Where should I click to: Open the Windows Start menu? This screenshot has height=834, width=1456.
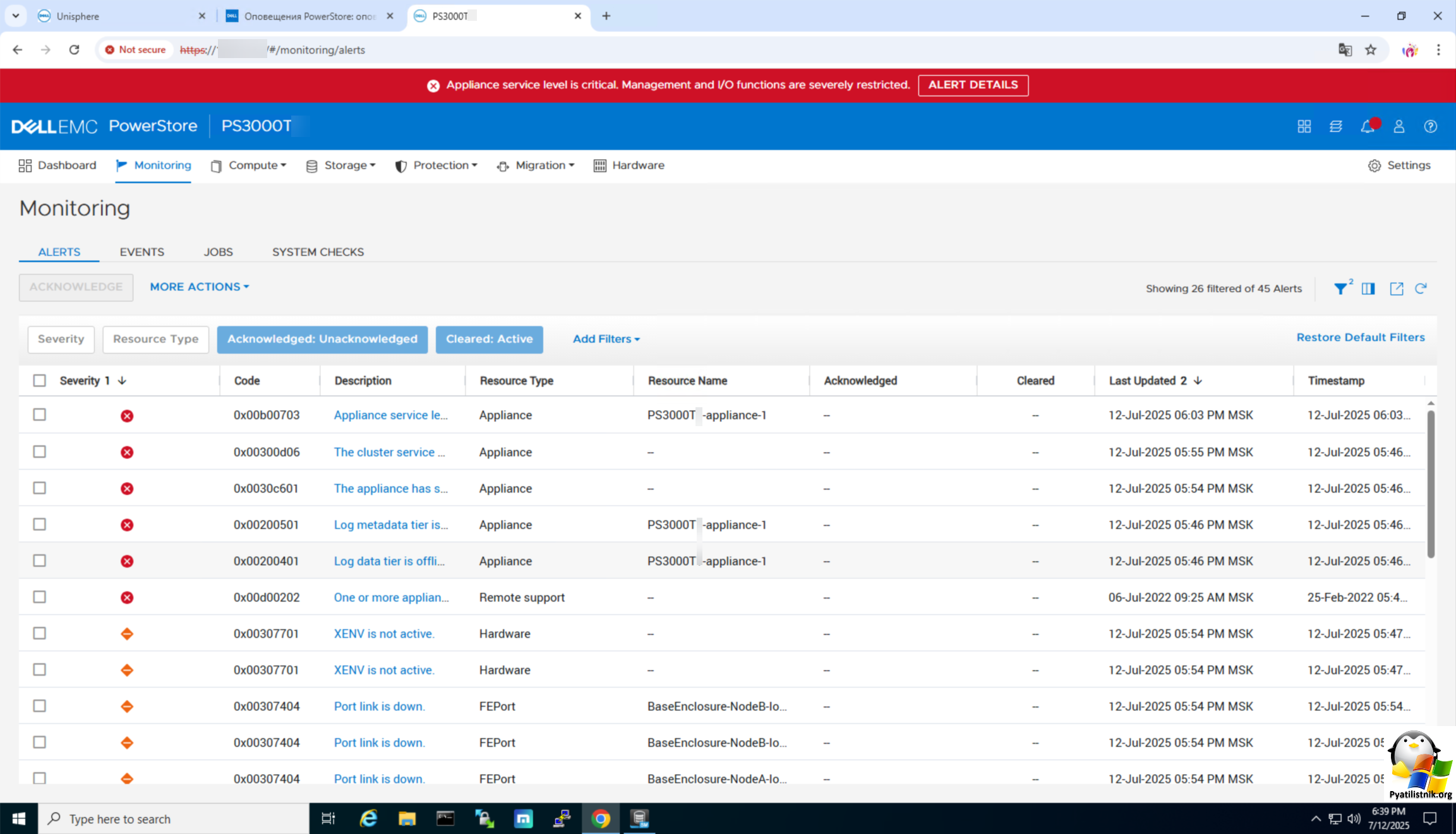pos(19,819)
